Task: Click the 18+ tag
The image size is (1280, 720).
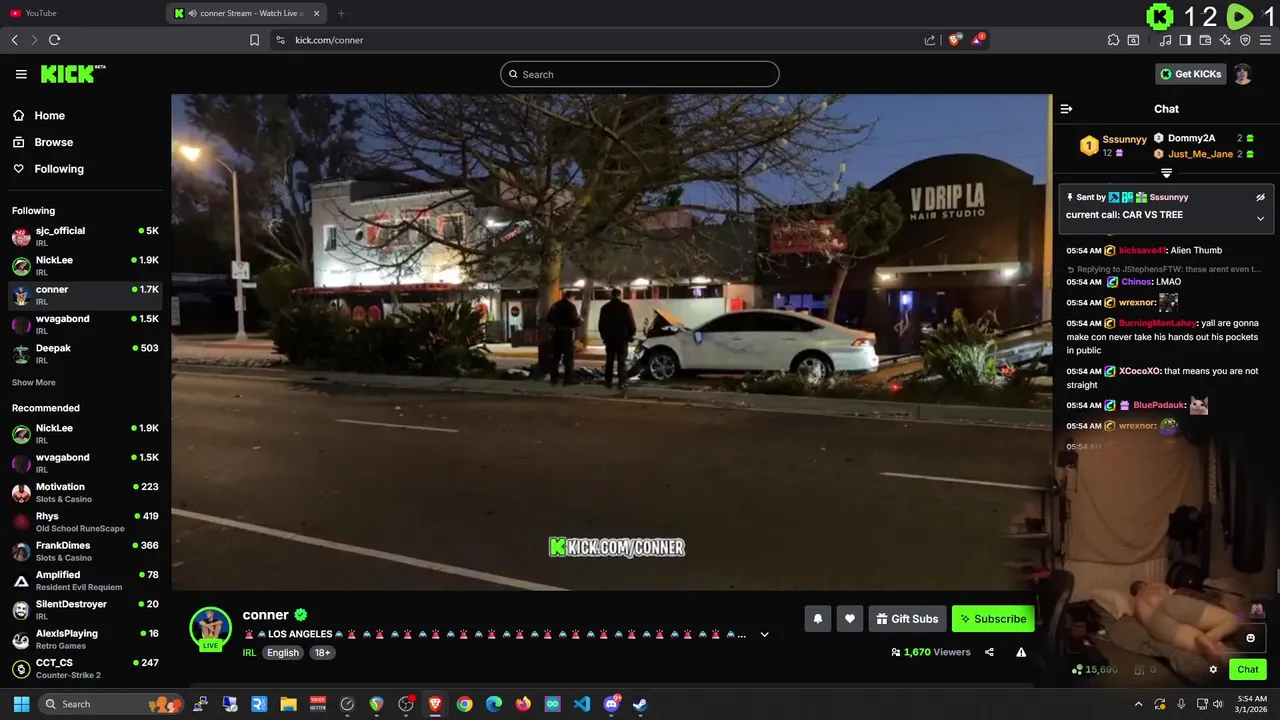Action: [323, 653]
